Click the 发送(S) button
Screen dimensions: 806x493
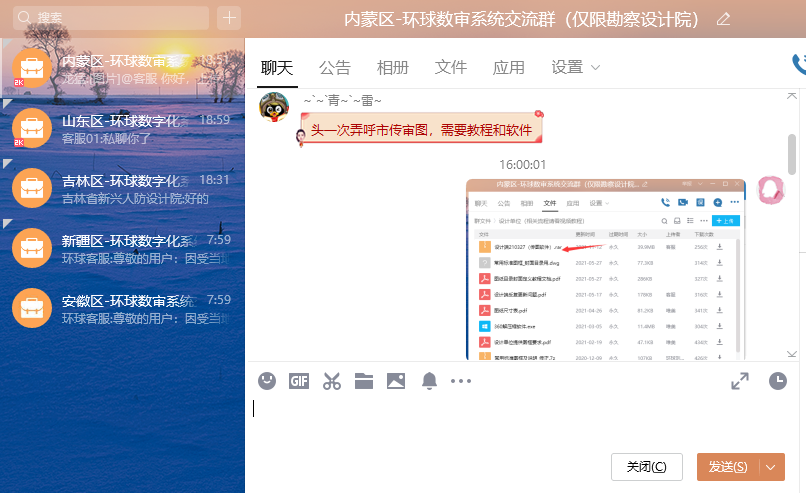pos(728,467)
